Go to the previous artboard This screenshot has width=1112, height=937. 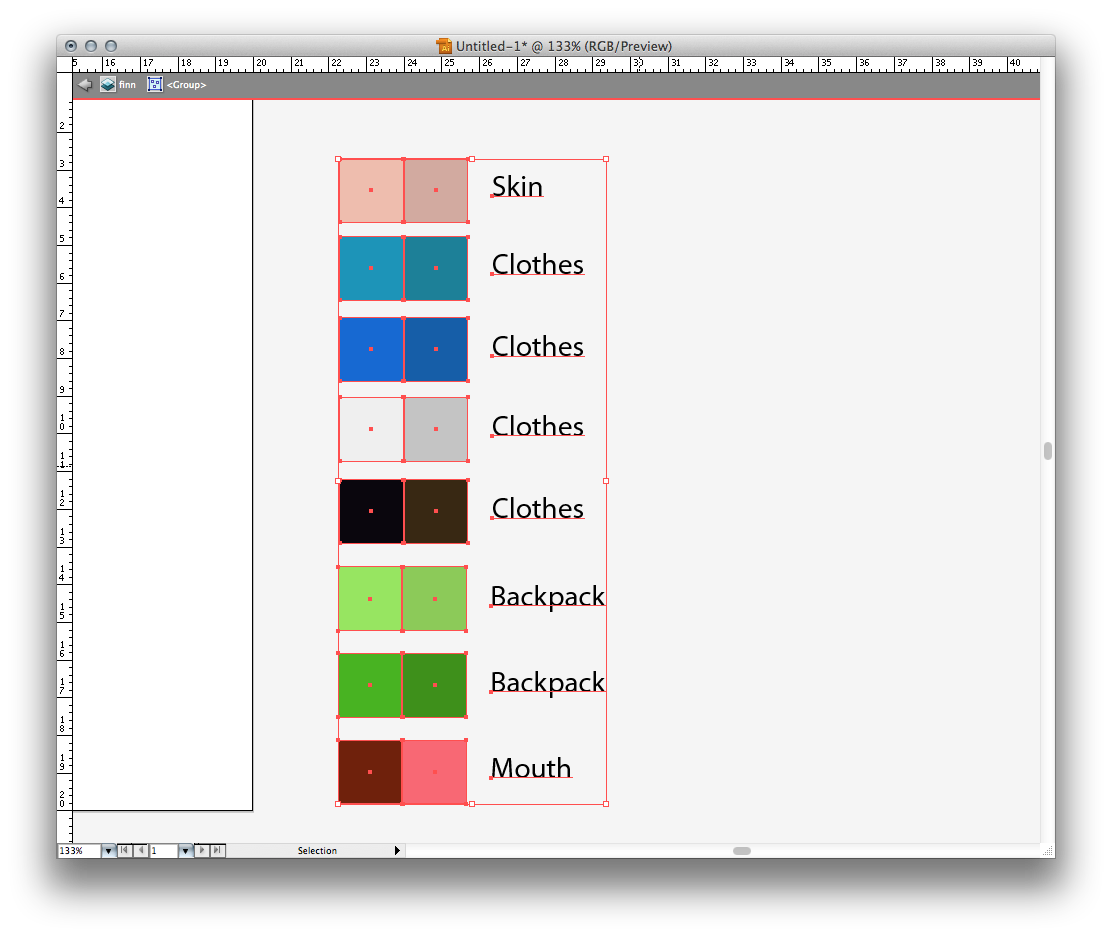coord(141,851)
